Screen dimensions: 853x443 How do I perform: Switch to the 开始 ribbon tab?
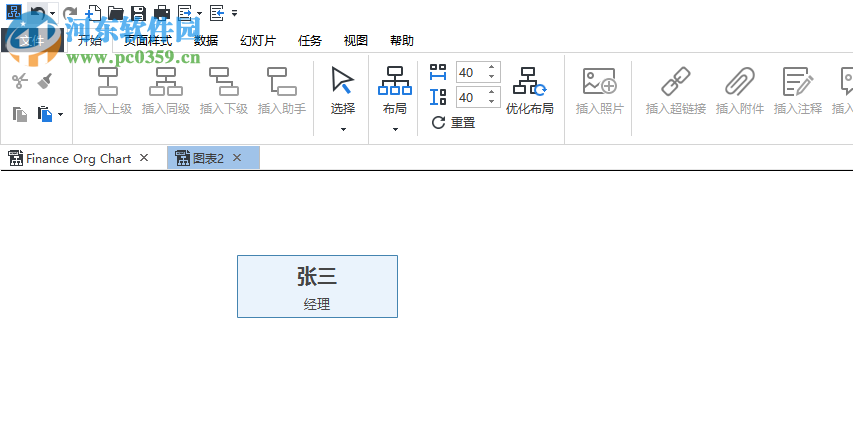[x=89, y=40]
